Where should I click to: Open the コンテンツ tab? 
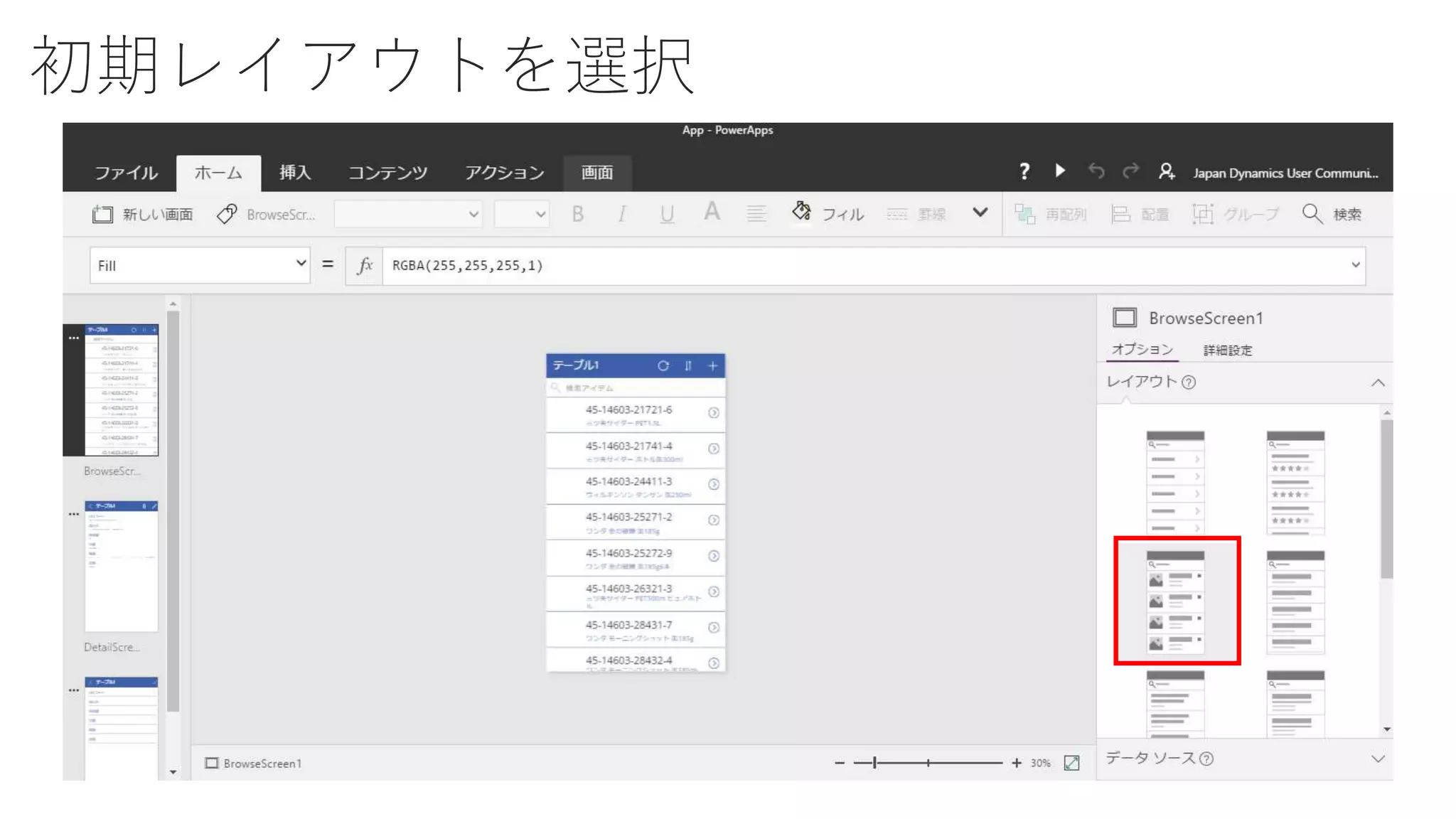point(388,173)
